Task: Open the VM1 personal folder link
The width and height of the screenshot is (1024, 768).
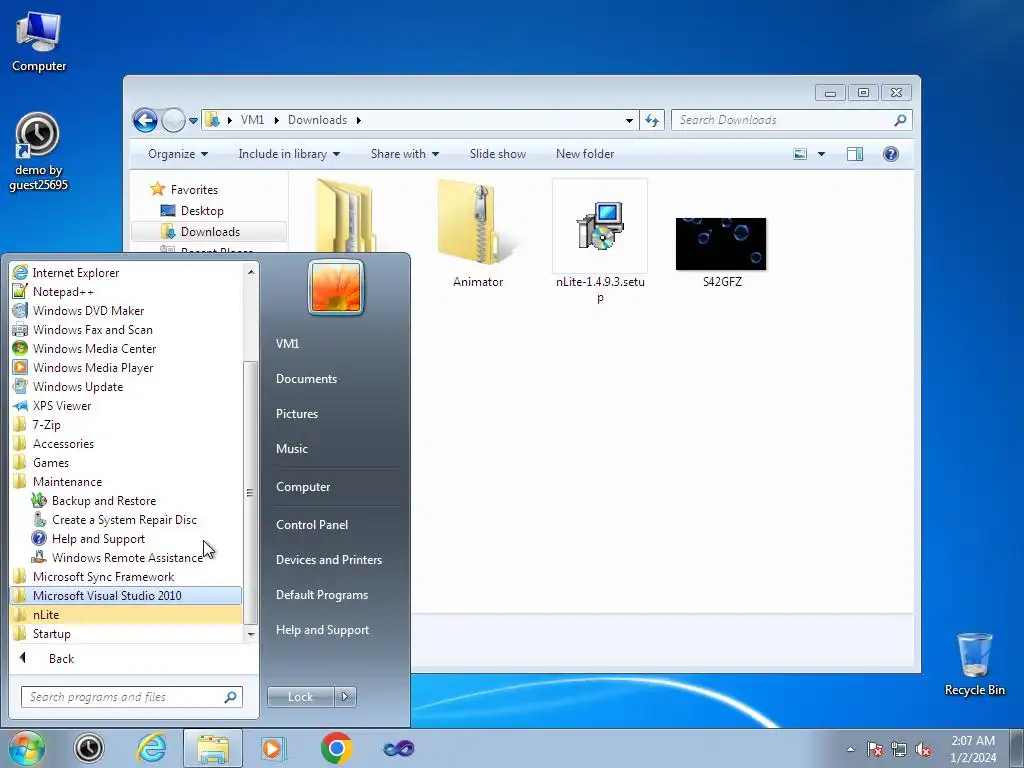Action: [x=287, y=344]
